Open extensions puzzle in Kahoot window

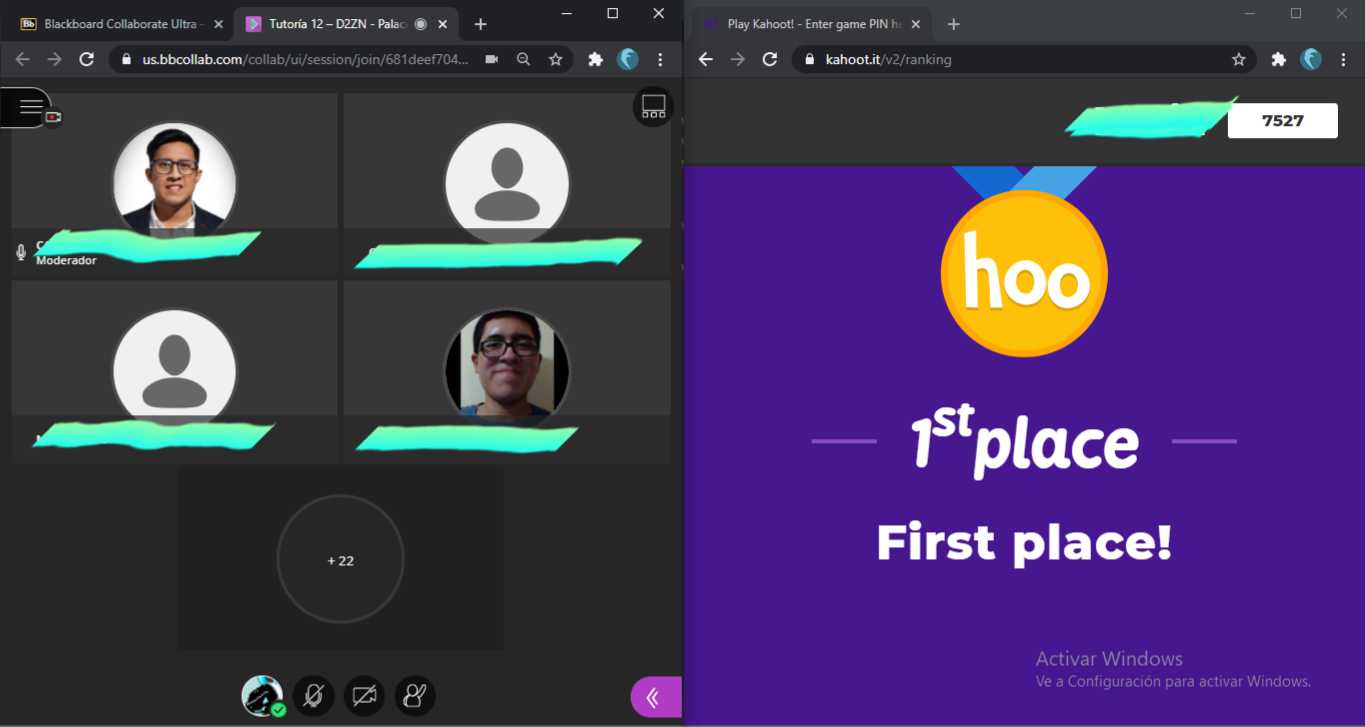click(x=1278, y=59)
